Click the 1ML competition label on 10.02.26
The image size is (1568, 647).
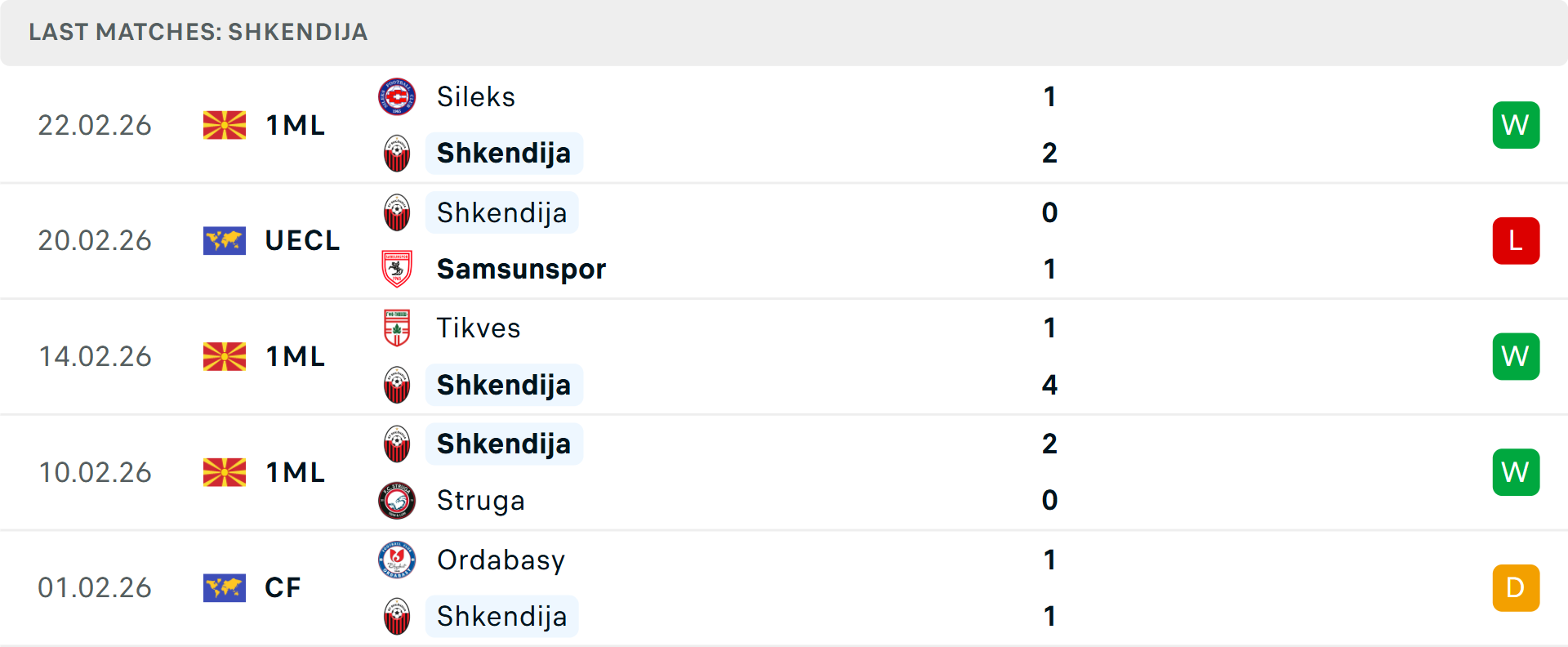pos(295,472)
